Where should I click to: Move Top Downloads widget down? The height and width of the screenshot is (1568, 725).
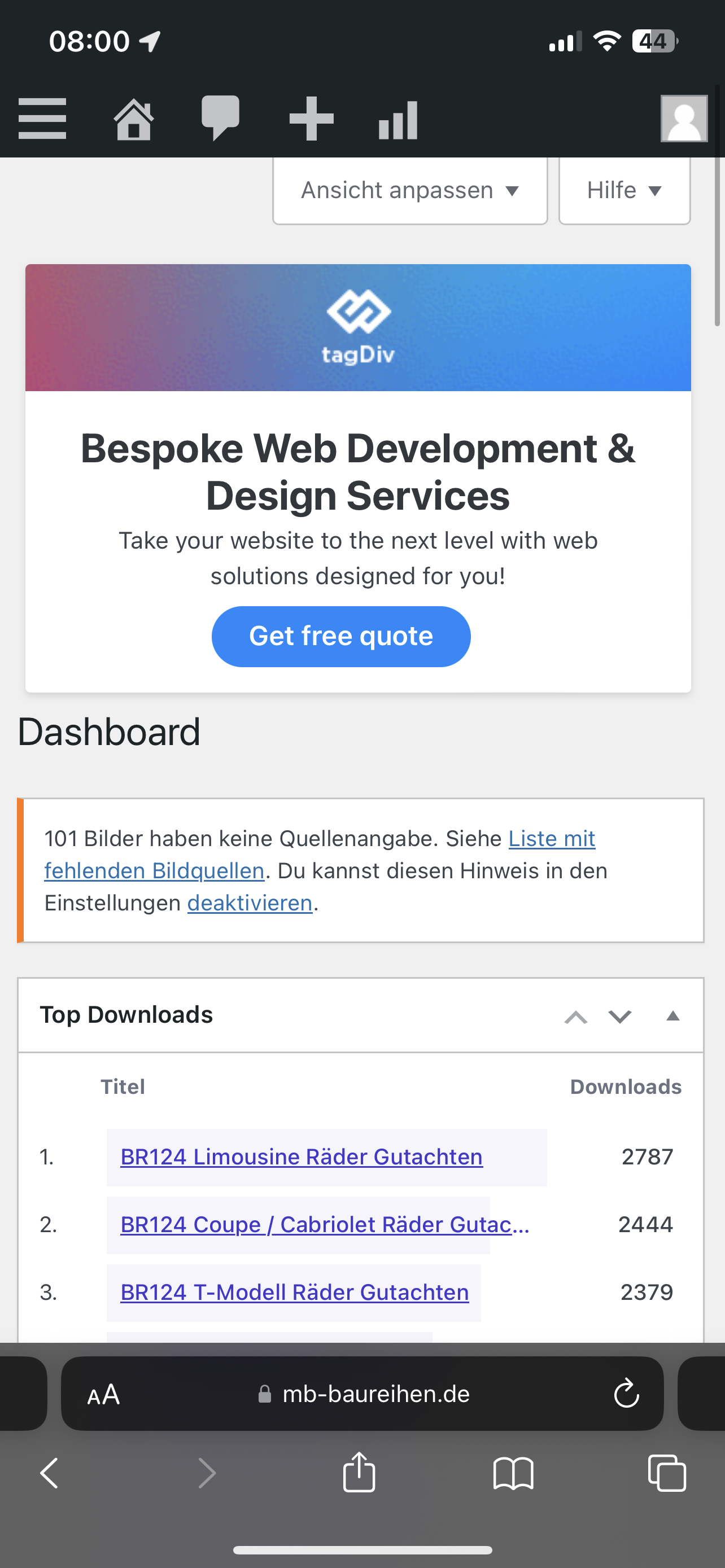click(619, 1017)
